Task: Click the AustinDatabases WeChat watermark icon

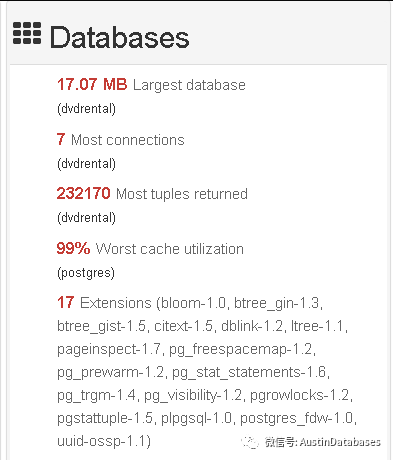Action: (x=250, y=442)
